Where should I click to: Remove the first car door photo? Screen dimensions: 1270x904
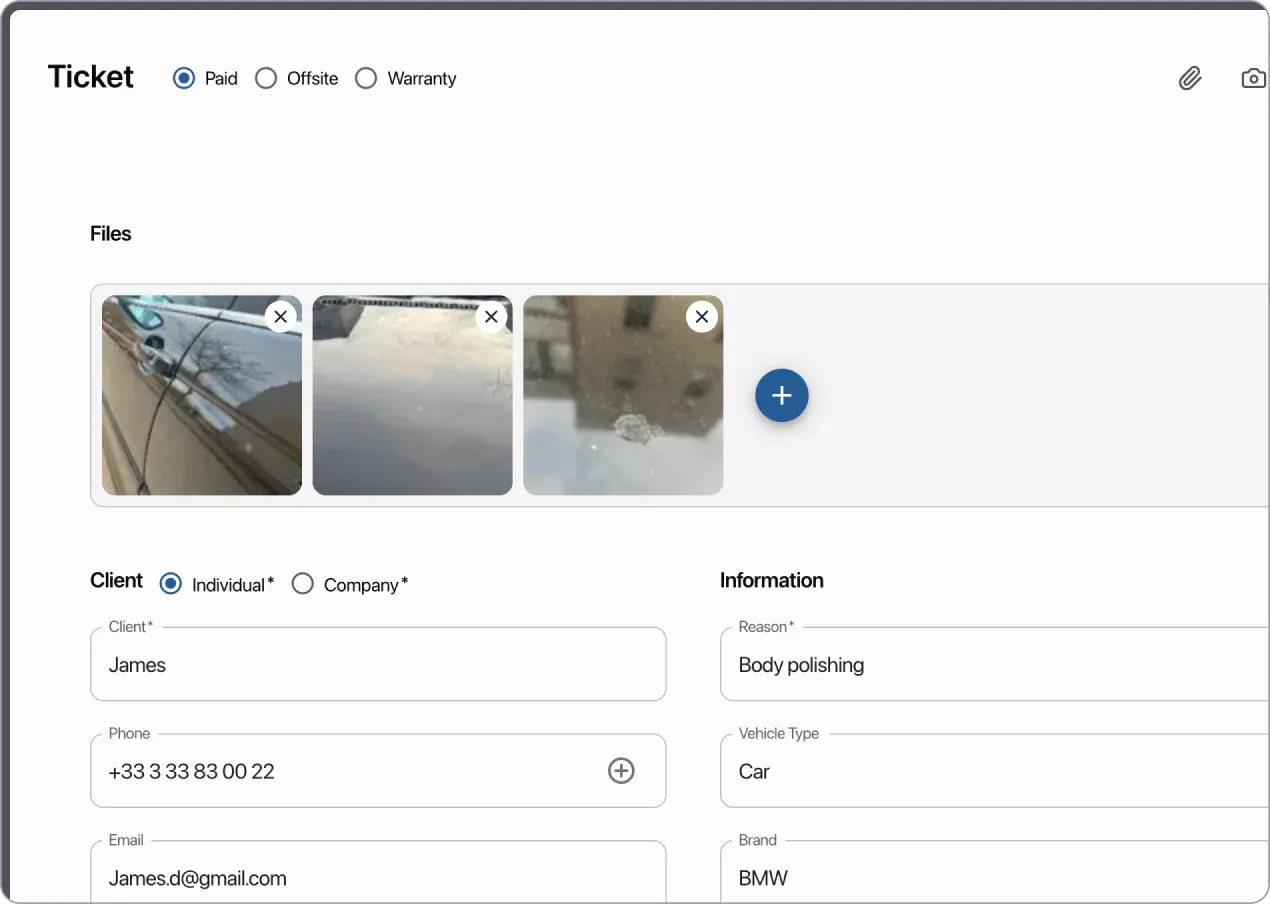(280, 316)
